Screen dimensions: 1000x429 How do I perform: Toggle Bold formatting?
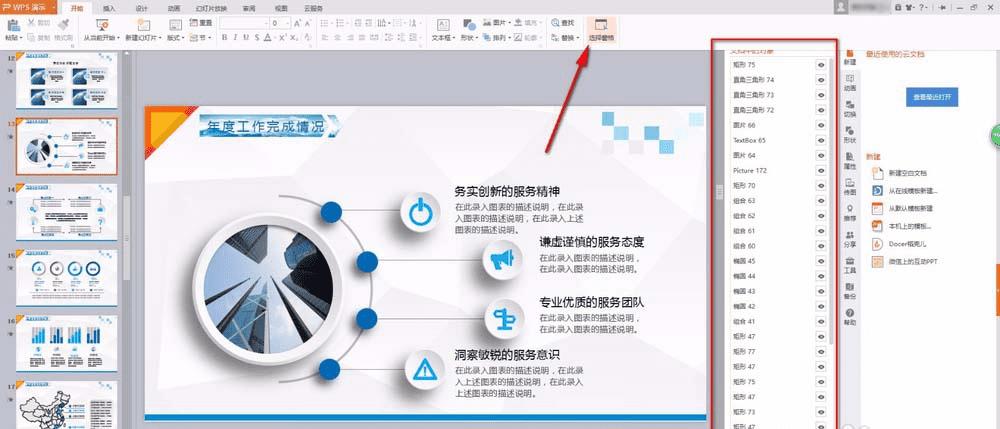pos(224,38)
